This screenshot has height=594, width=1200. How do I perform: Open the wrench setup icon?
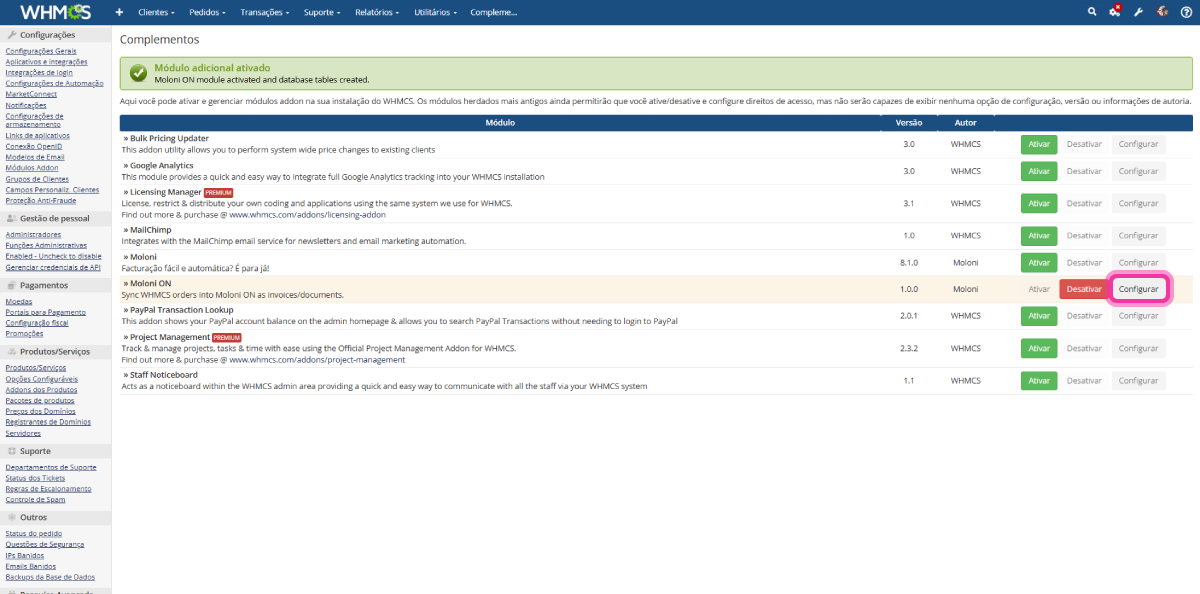tap(1138, 12)
